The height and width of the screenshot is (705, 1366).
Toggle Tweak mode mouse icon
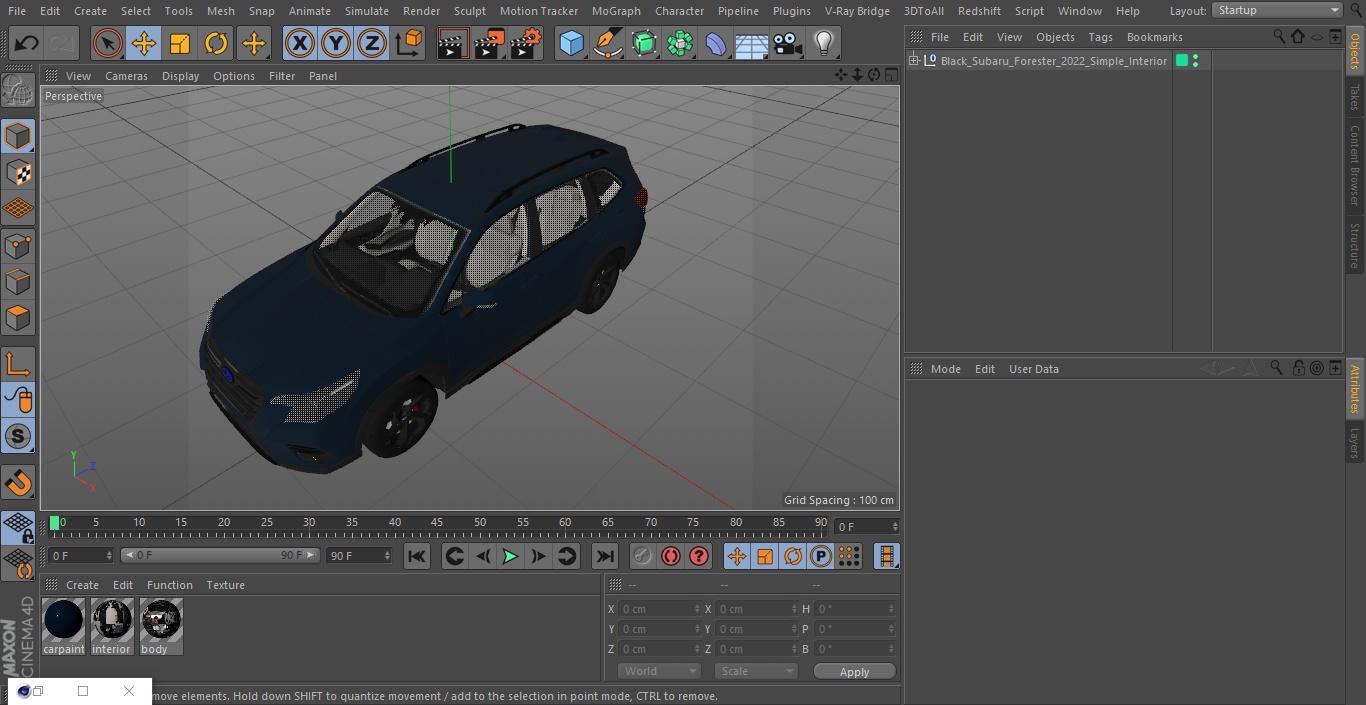18,401
